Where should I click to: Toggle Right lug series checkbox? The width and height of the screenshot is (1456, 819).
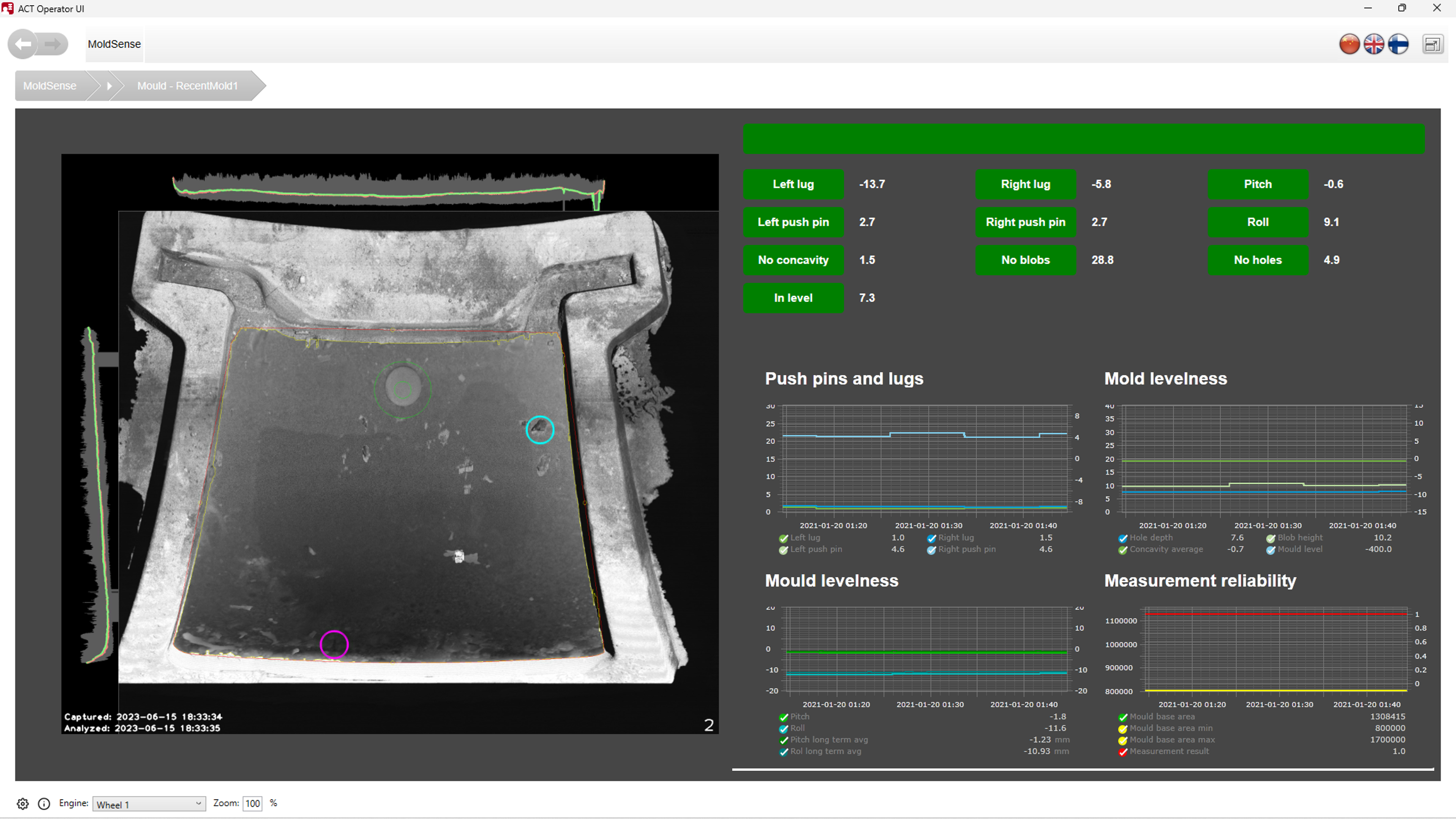(x=931, y=538)
